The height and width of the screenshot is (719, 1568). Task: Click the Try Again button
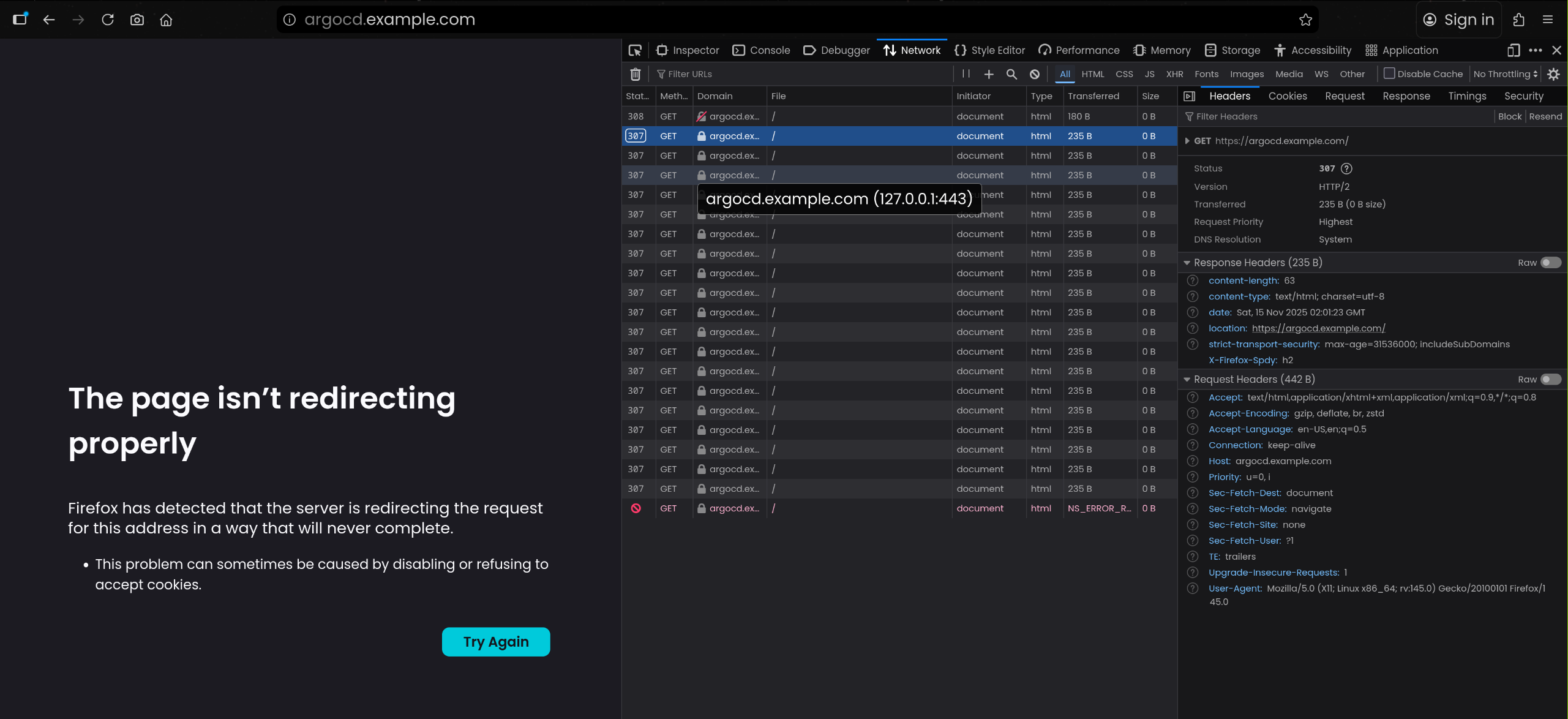point(496,642)
